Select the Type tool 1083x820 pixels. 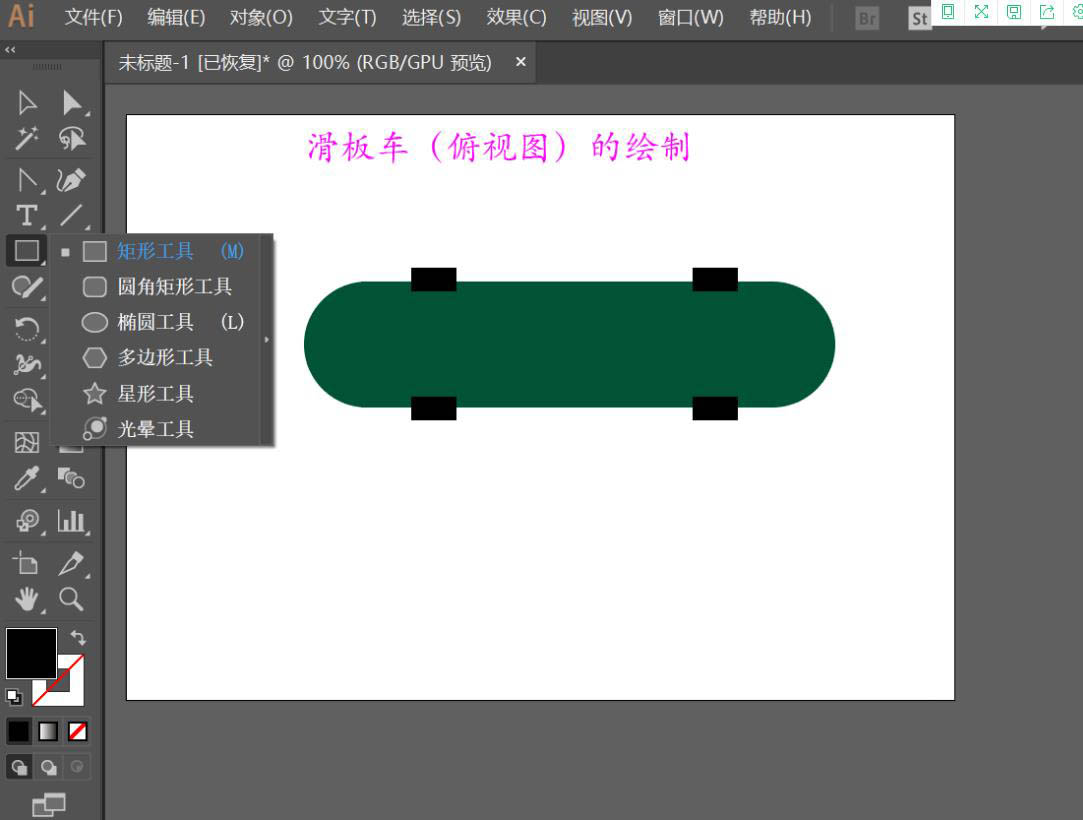point(27,216)
